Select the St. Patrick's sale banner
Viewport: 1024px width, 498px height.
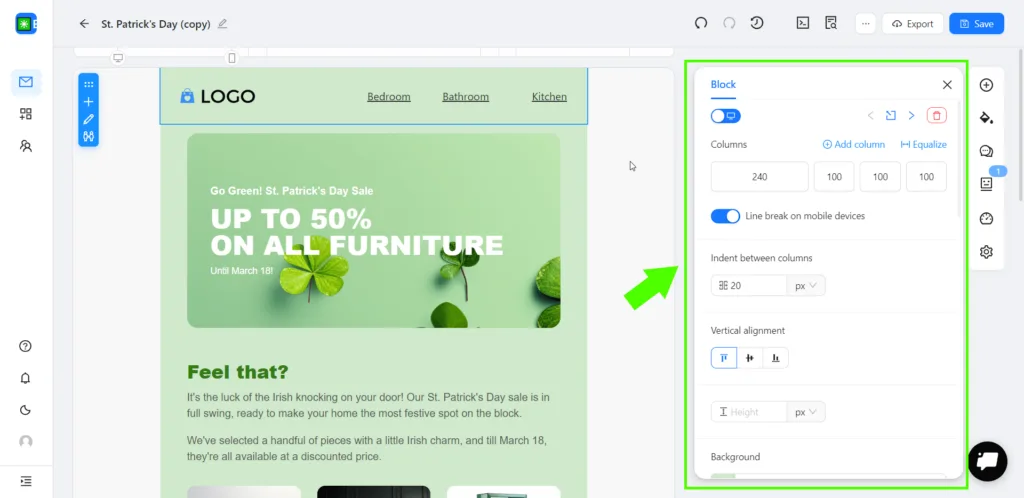(x=374, y=230)
